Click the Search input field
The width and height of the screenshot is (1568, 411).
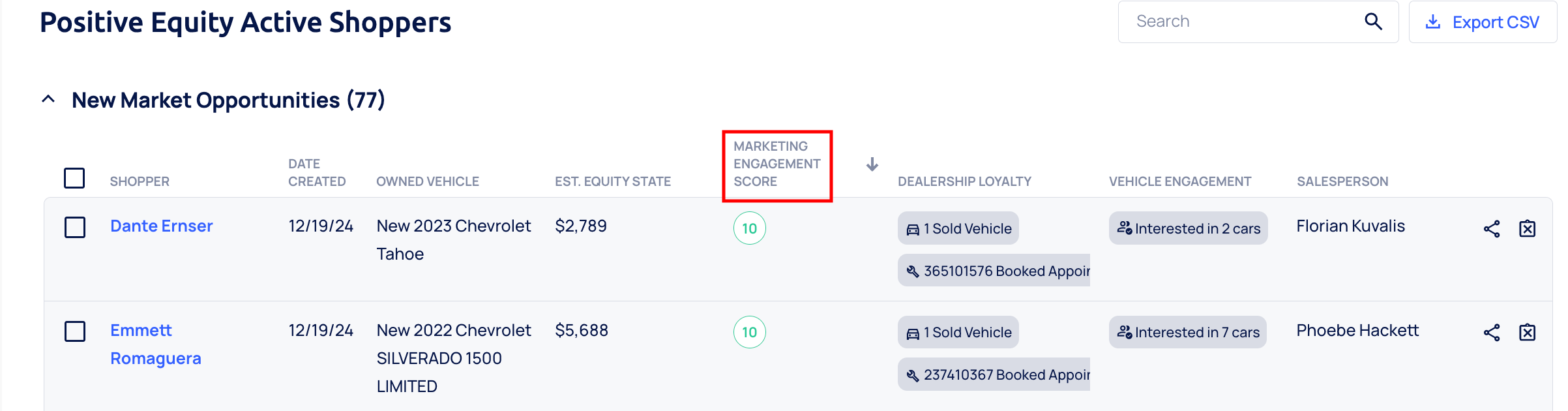click(x=1239, y=22)
